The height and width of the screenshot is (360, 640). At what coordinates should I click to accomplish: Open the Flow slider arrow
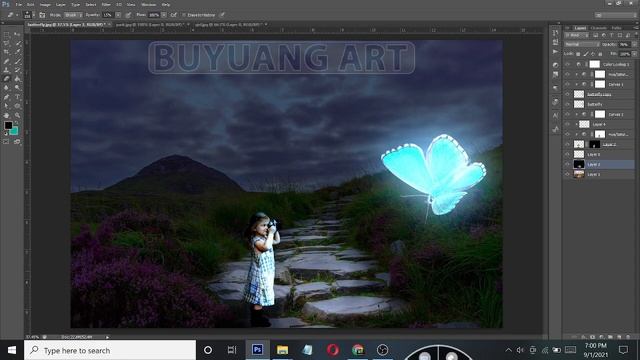click(x=164, y=15)
